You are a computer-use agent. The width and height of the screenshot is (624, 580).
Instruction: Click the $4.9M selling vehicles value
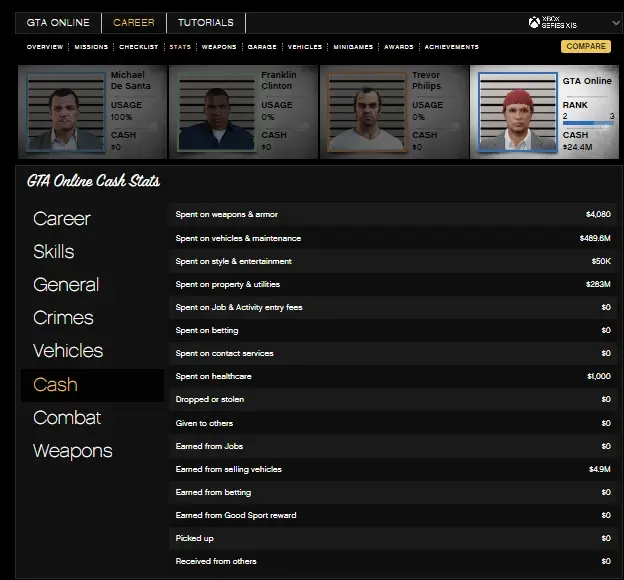600,470
